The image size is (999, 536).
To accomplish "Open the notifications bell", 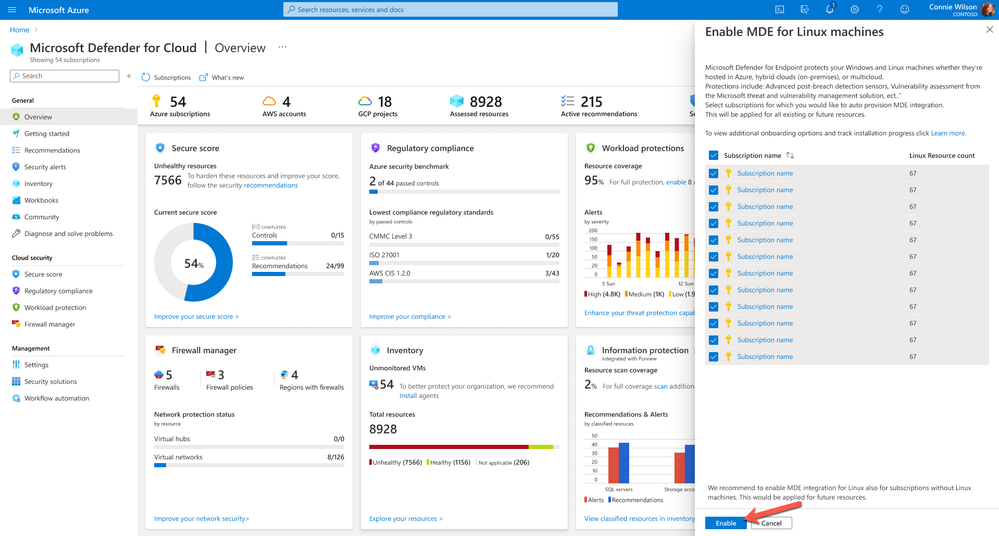I will pos(830,9).
